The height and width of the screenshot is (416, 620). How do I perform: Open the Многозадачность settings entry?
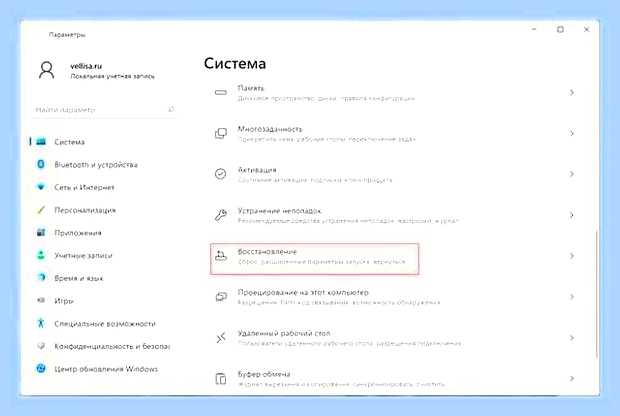(x=393, y=133)
